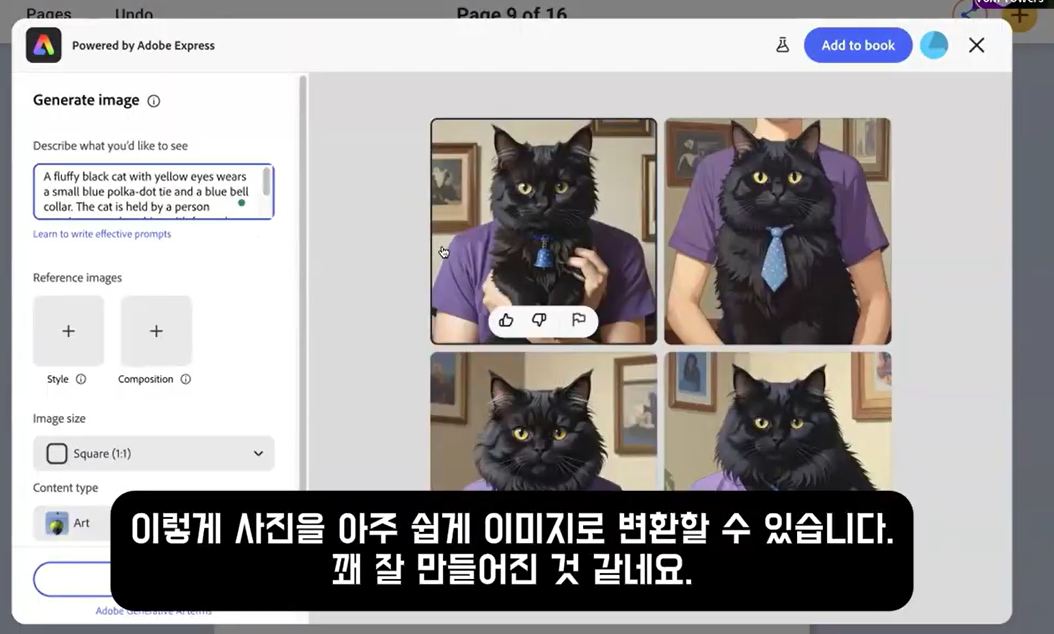Click the flag report icon
This screenshot has width=1054, height=634.
click(578, 320)
